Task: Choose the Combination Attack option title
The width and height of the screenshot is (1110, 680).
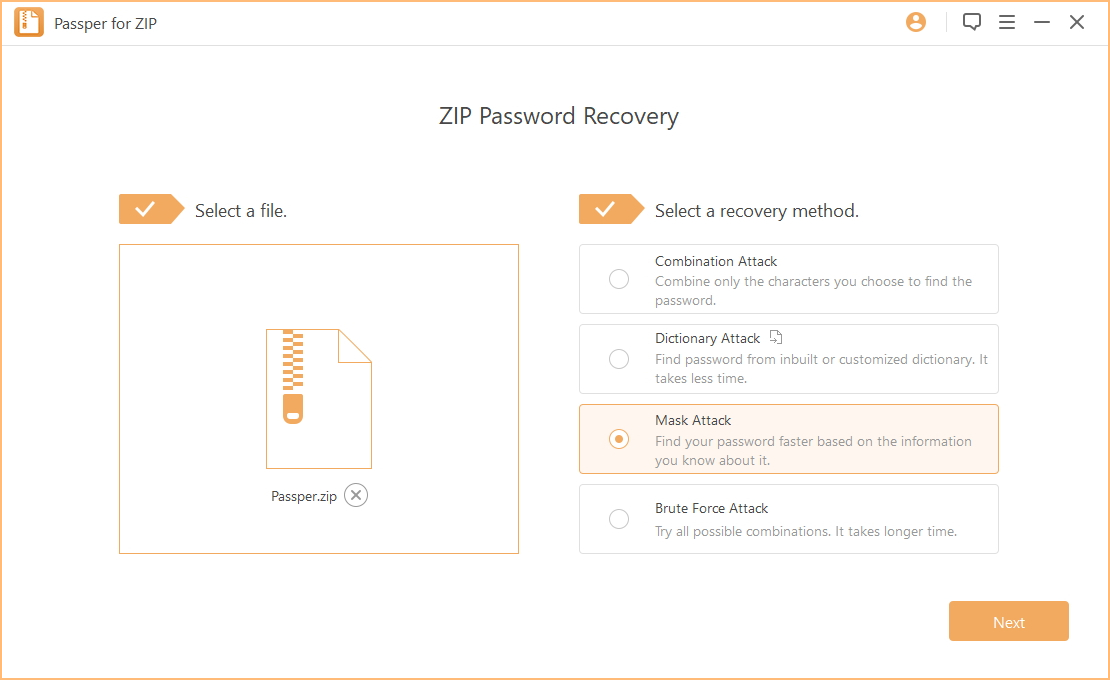Action: coord(716,261)
